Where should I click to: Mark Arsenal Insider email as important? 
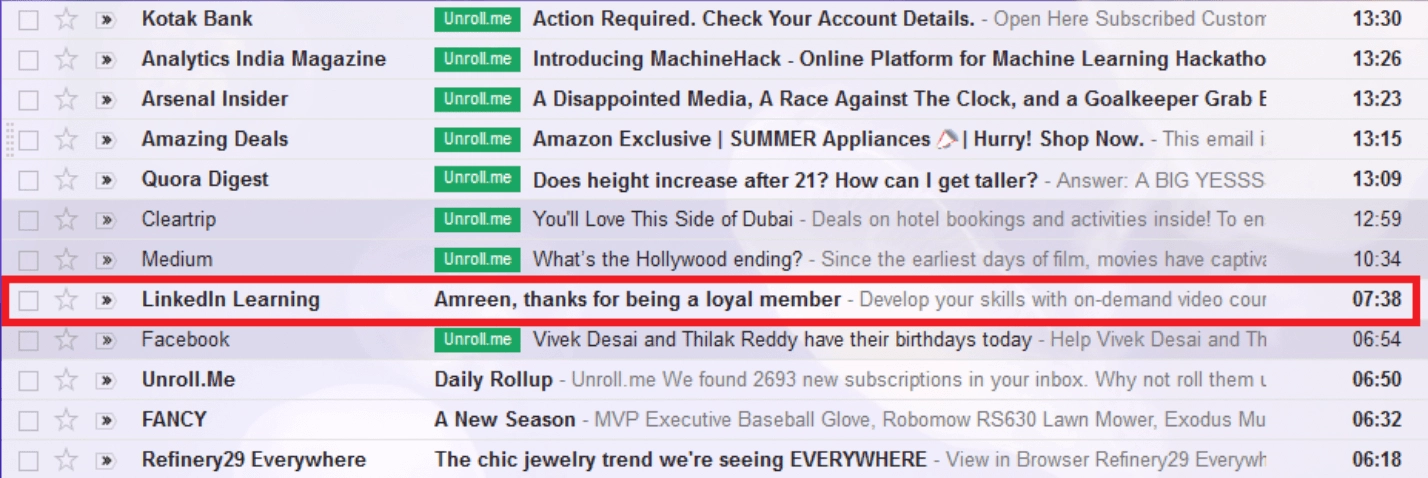[x=105, y=99]
